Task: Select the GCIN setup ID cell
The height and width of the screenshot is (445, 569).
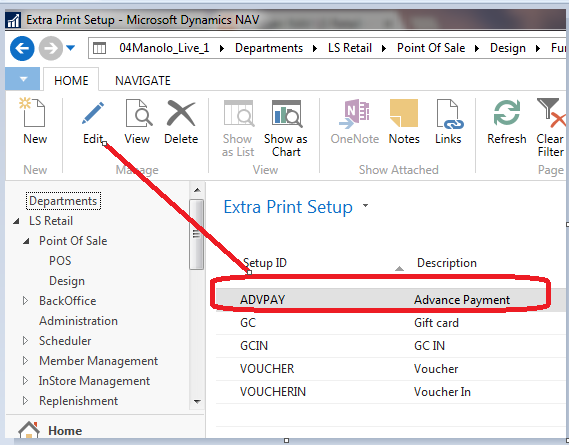Action: (254, 346)
